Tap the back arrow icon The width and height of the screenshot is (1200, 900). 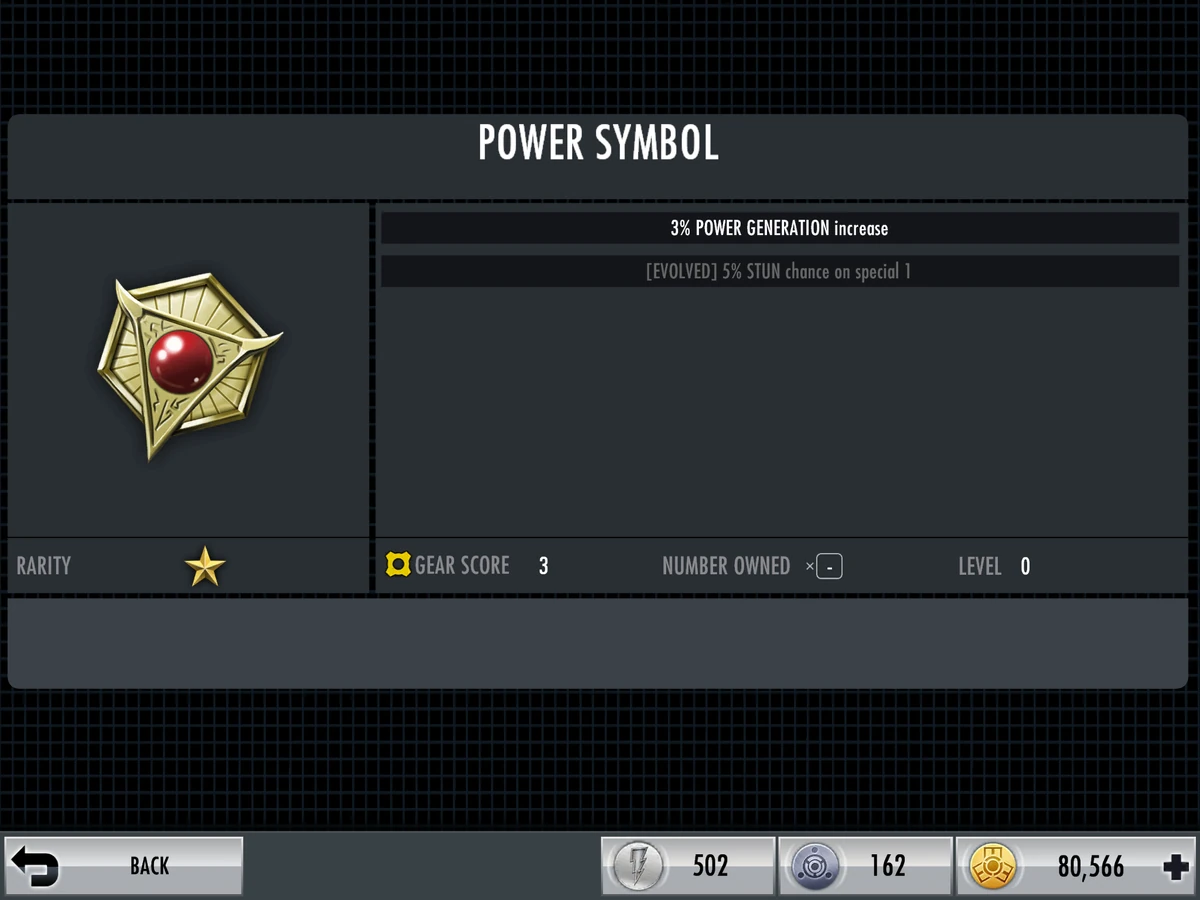[x=37, y=866]
